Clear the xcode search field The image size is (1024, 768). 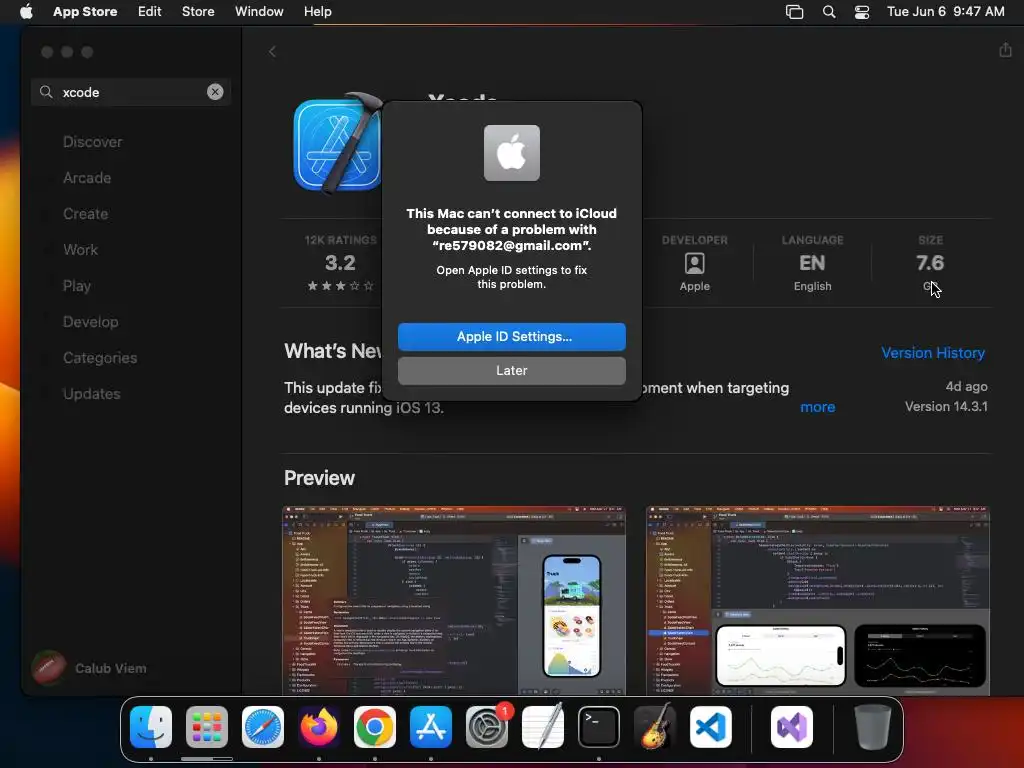(x=215, y=92)
